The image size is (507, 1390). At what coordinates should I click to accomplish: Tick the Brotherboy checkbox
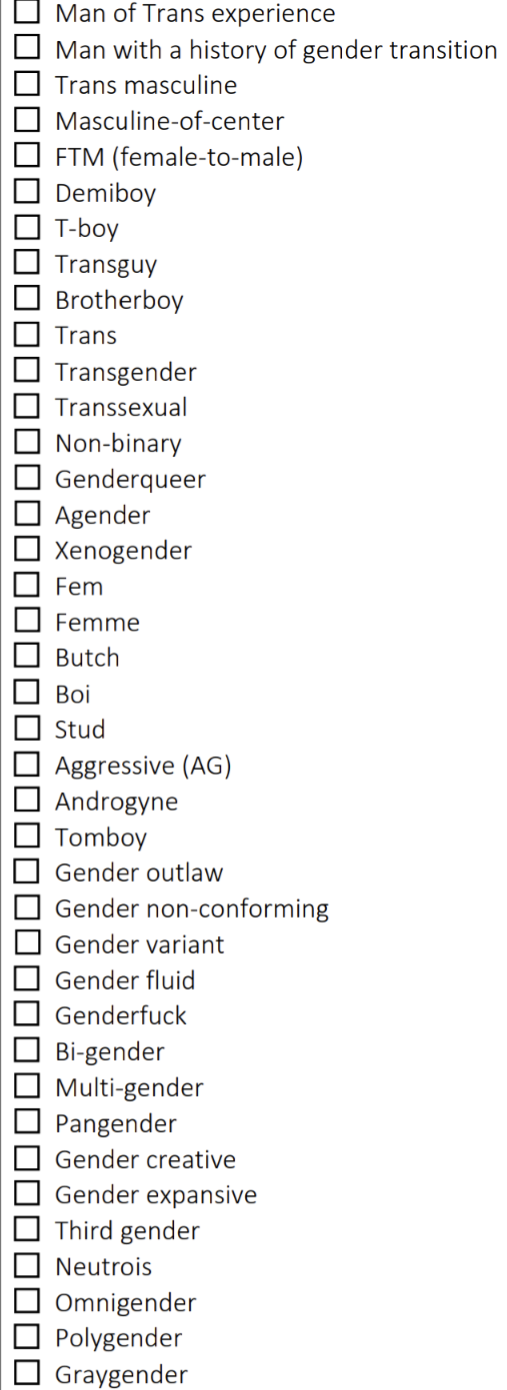coord(27,300)
